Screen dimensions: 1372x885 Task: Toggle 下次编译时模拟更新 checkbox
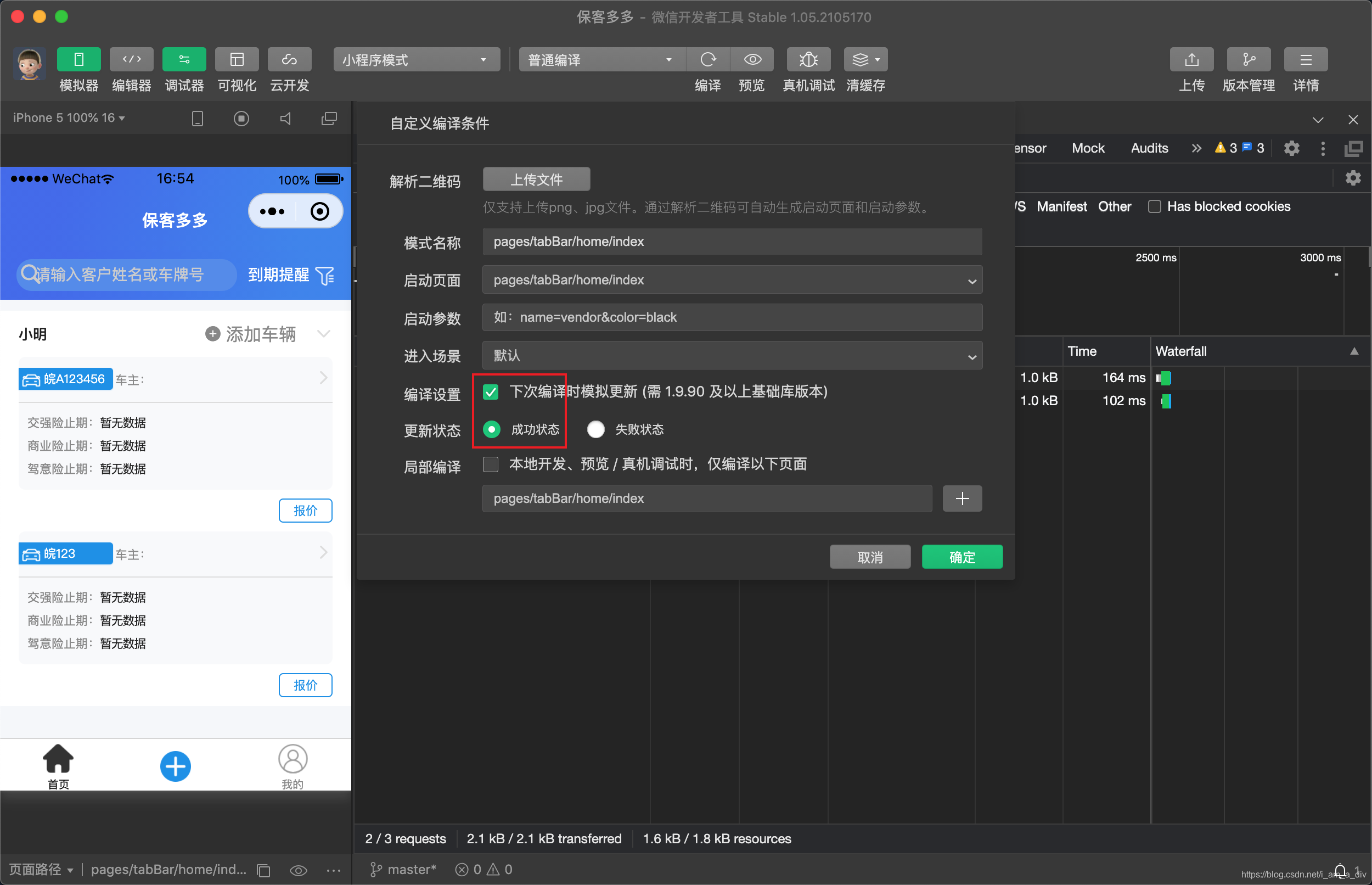pos(491,392)
